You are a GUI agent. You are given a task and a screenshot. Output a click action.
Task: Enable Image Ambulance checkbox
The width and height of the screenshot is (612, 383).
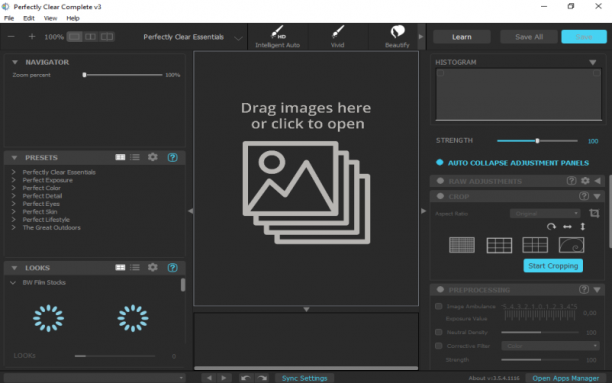[439, 306]
